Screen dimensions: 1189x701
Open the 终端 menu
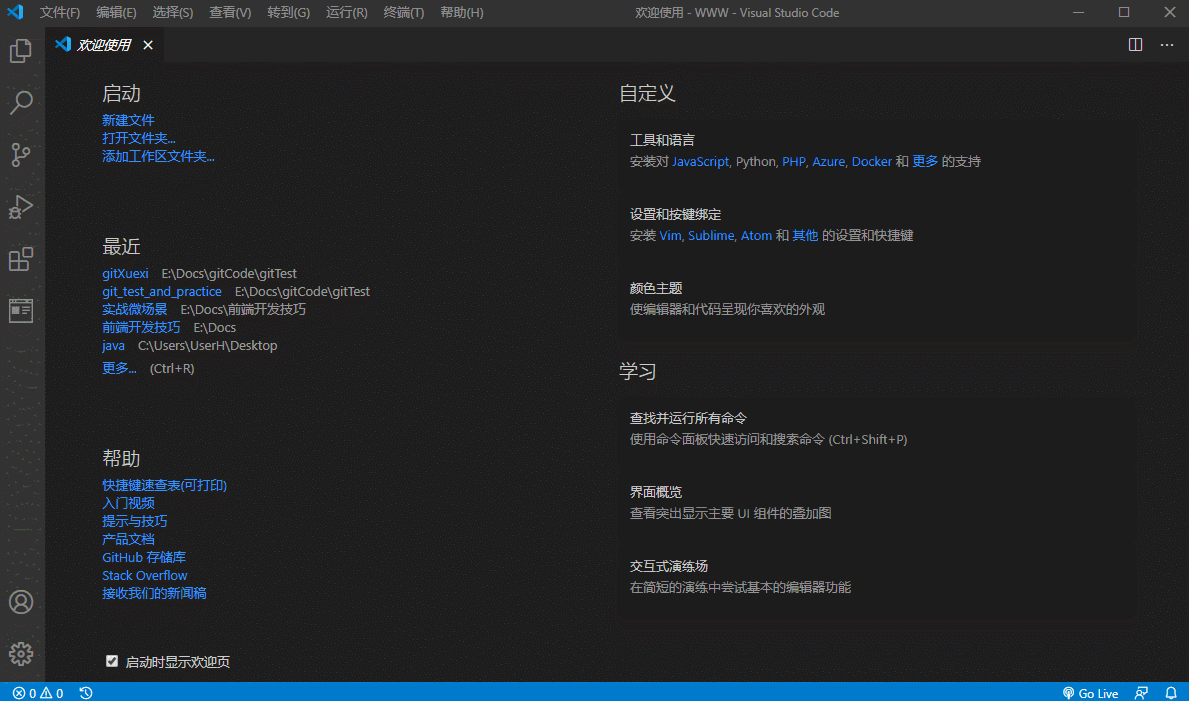point(403,13)
